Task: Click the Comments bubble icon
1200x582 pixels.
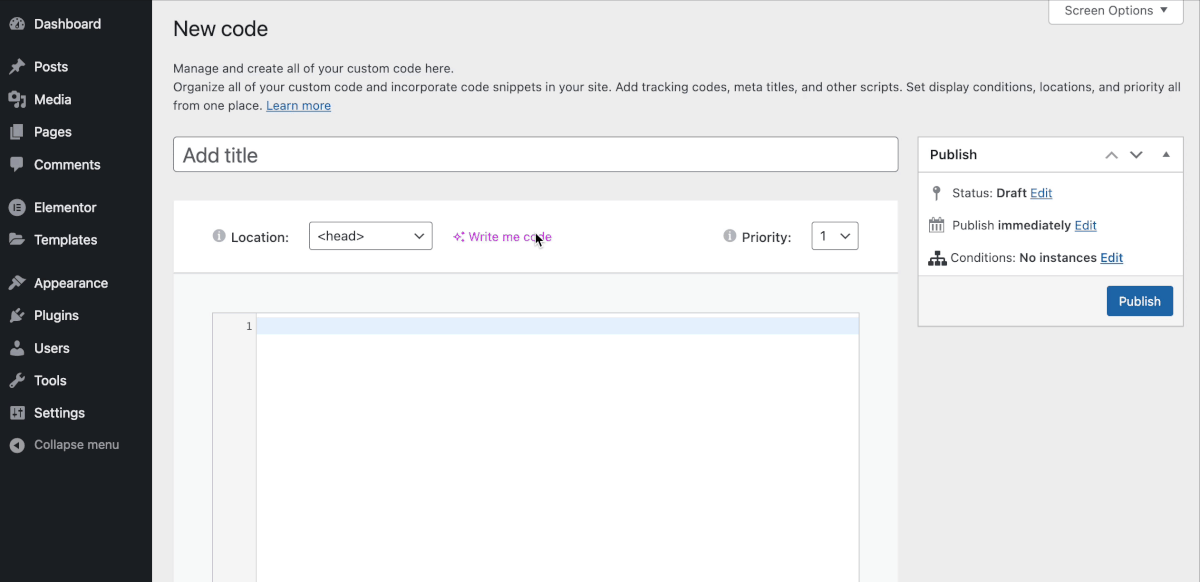Action: coord(18,164)
